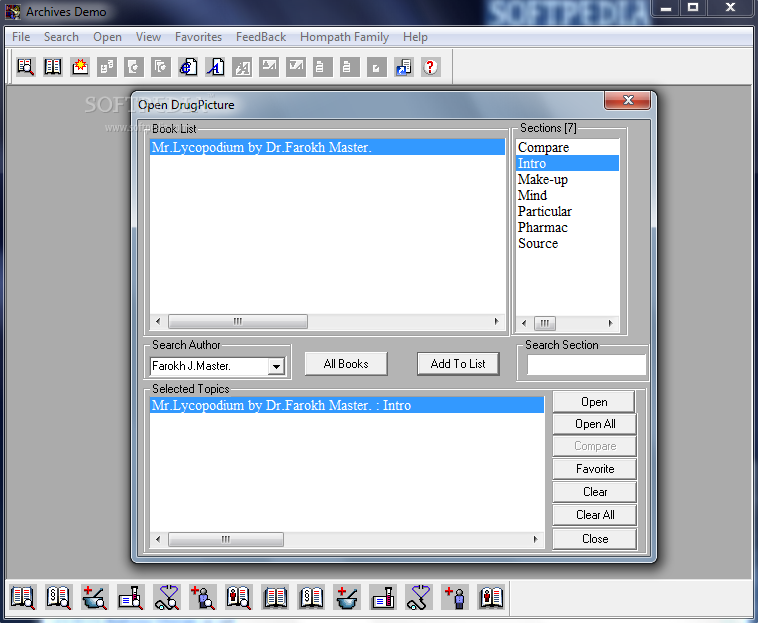Viewport: 758px width, 623px height.
Task: Click the Clear All button
Action: point(595,515)
